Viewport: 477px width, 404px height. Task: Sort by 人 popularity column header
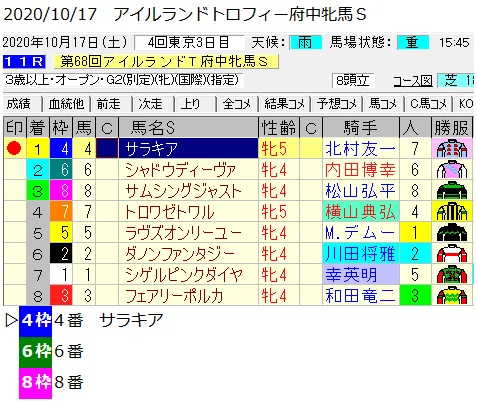(x=415, y=127)
